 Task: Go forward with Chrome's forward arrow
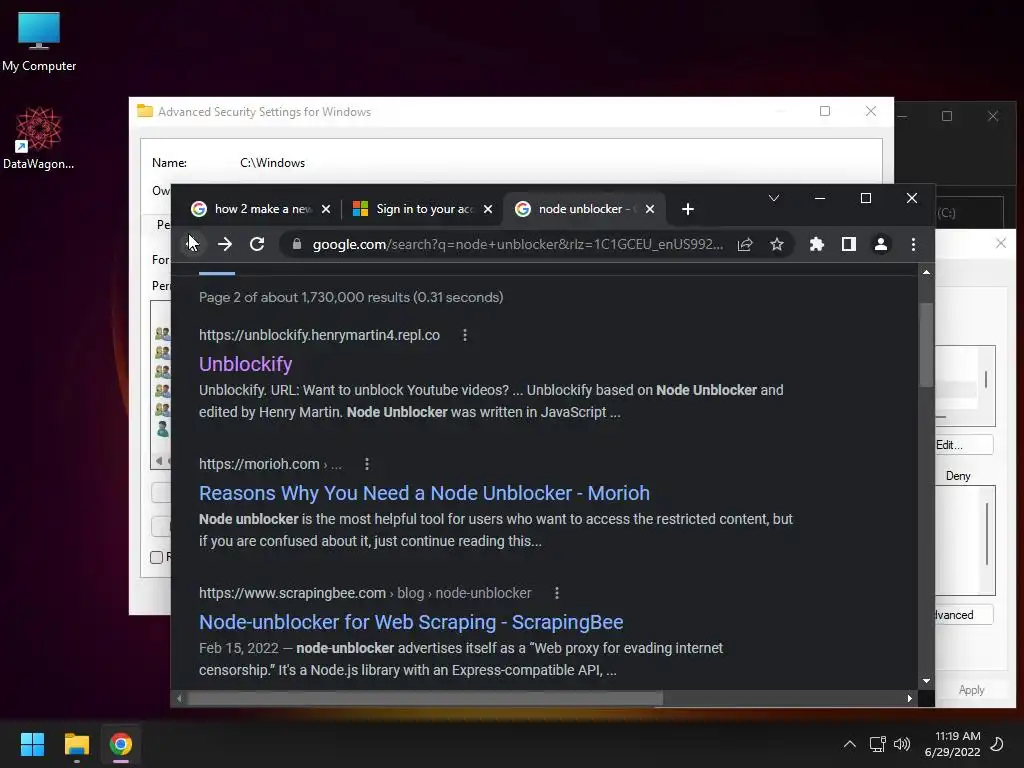click(225, 244)
